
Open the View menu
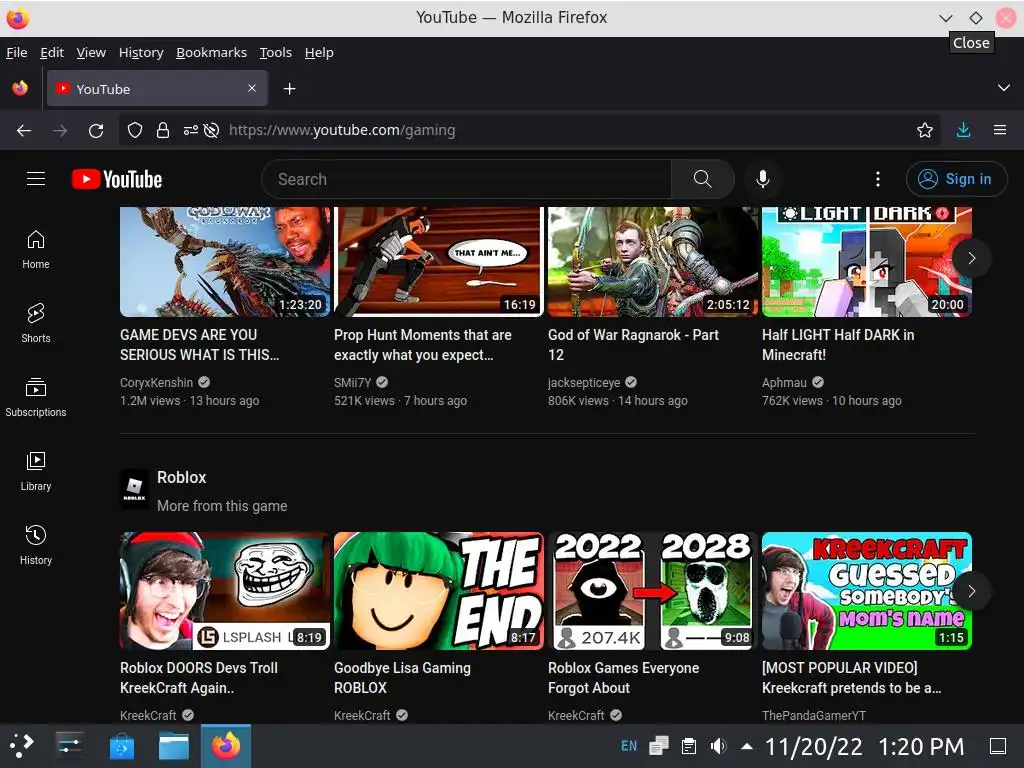click(91, 52)
